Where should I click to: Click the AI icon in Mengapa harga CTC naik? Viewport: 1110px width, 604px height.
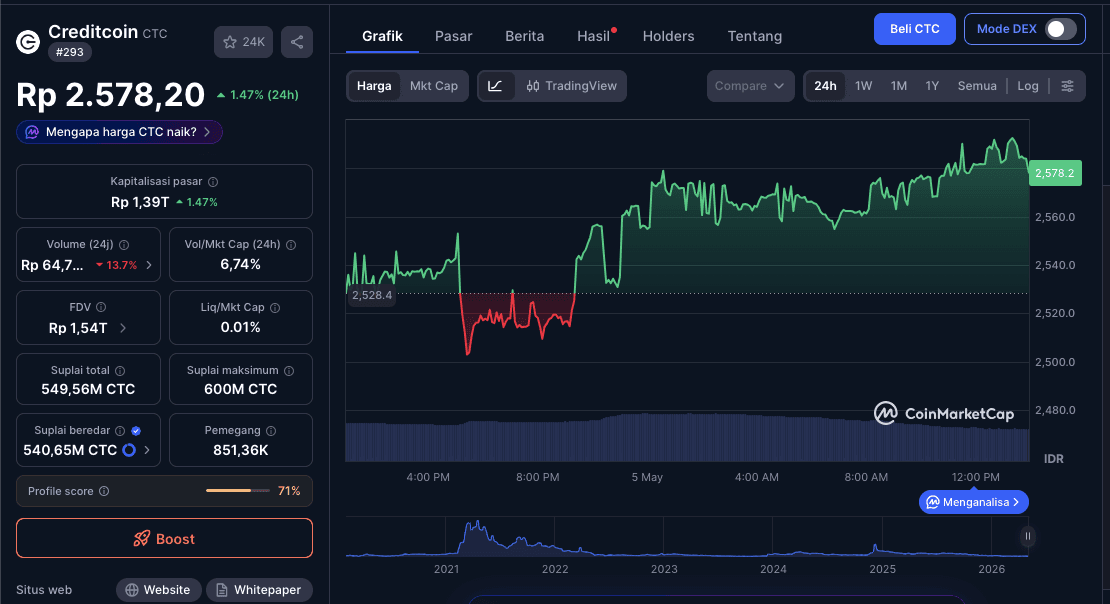(x=32, y=132)
